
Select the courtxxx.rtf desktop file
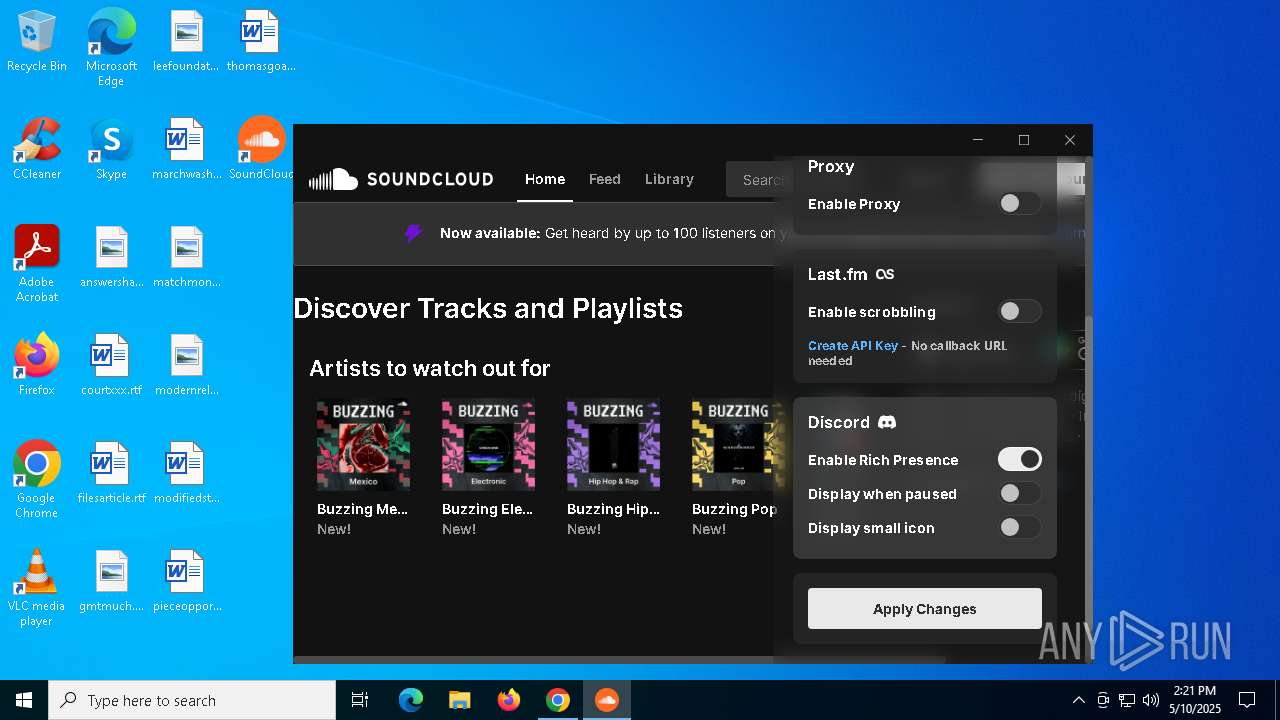coord(111,365)
